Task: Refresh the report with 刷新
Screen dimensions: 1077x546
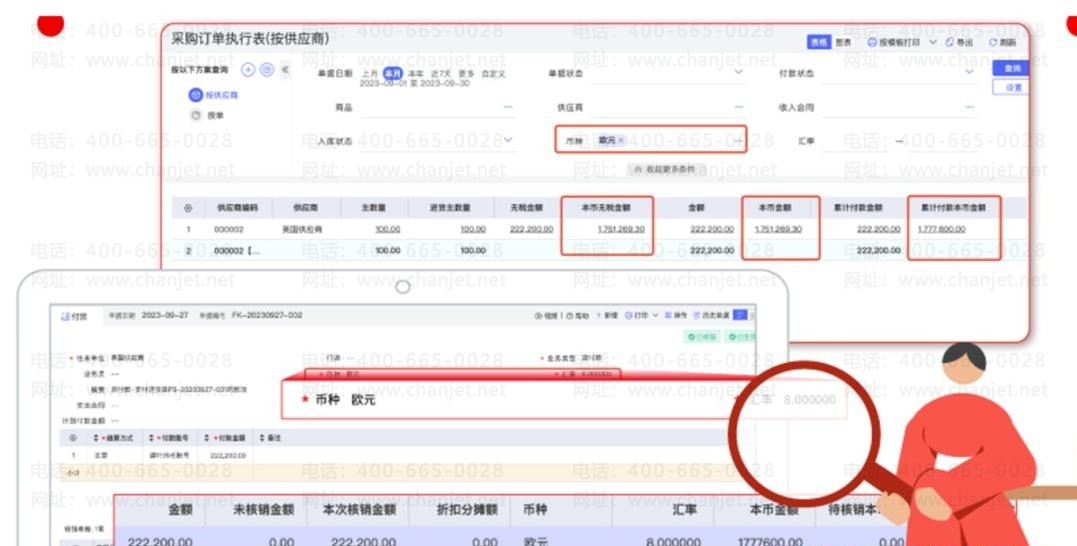Action: click(x=1003, y=43)
